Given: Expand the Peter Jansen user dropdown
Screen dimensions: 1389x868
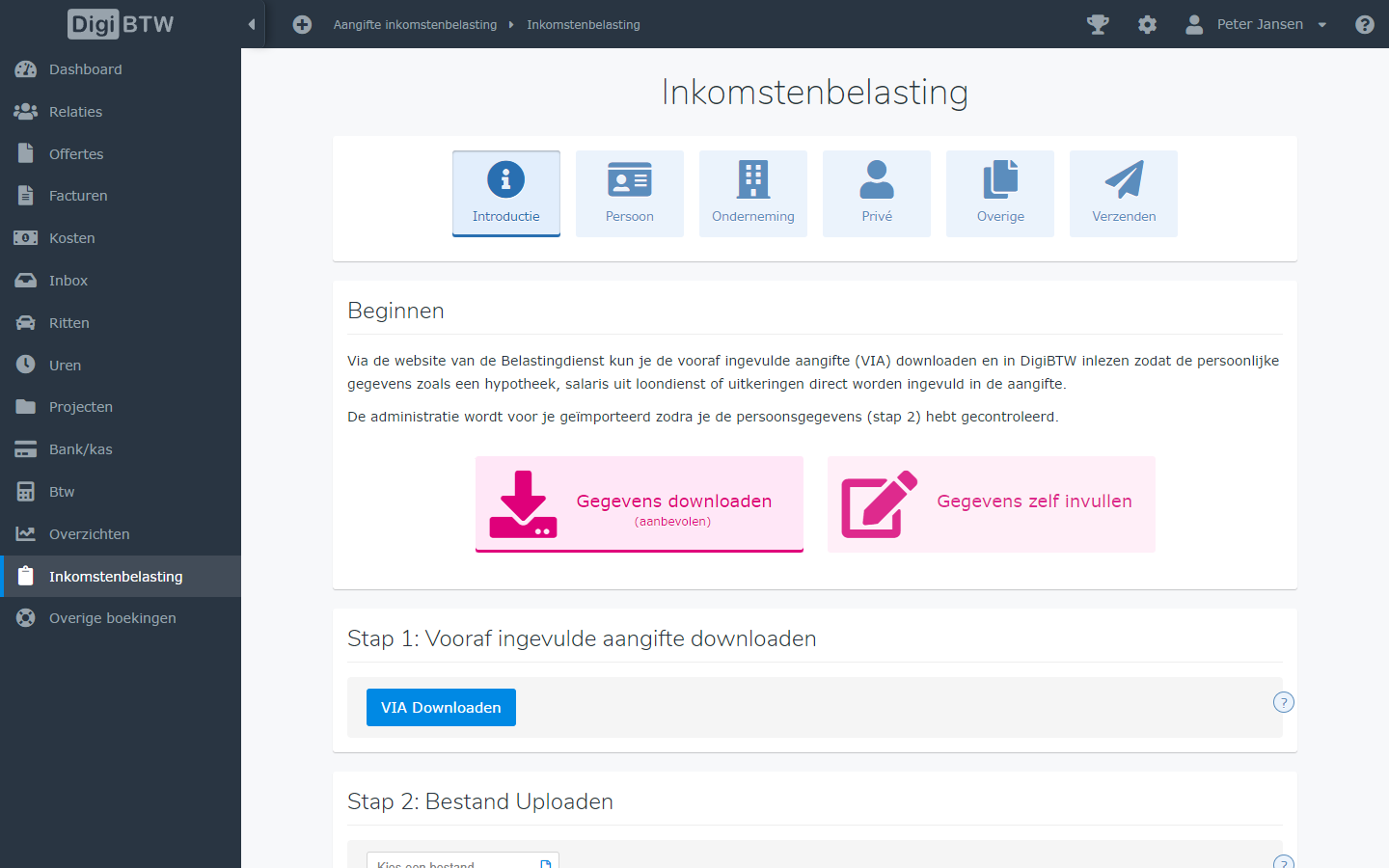Looking at the screenshot, I should 1271,24.
